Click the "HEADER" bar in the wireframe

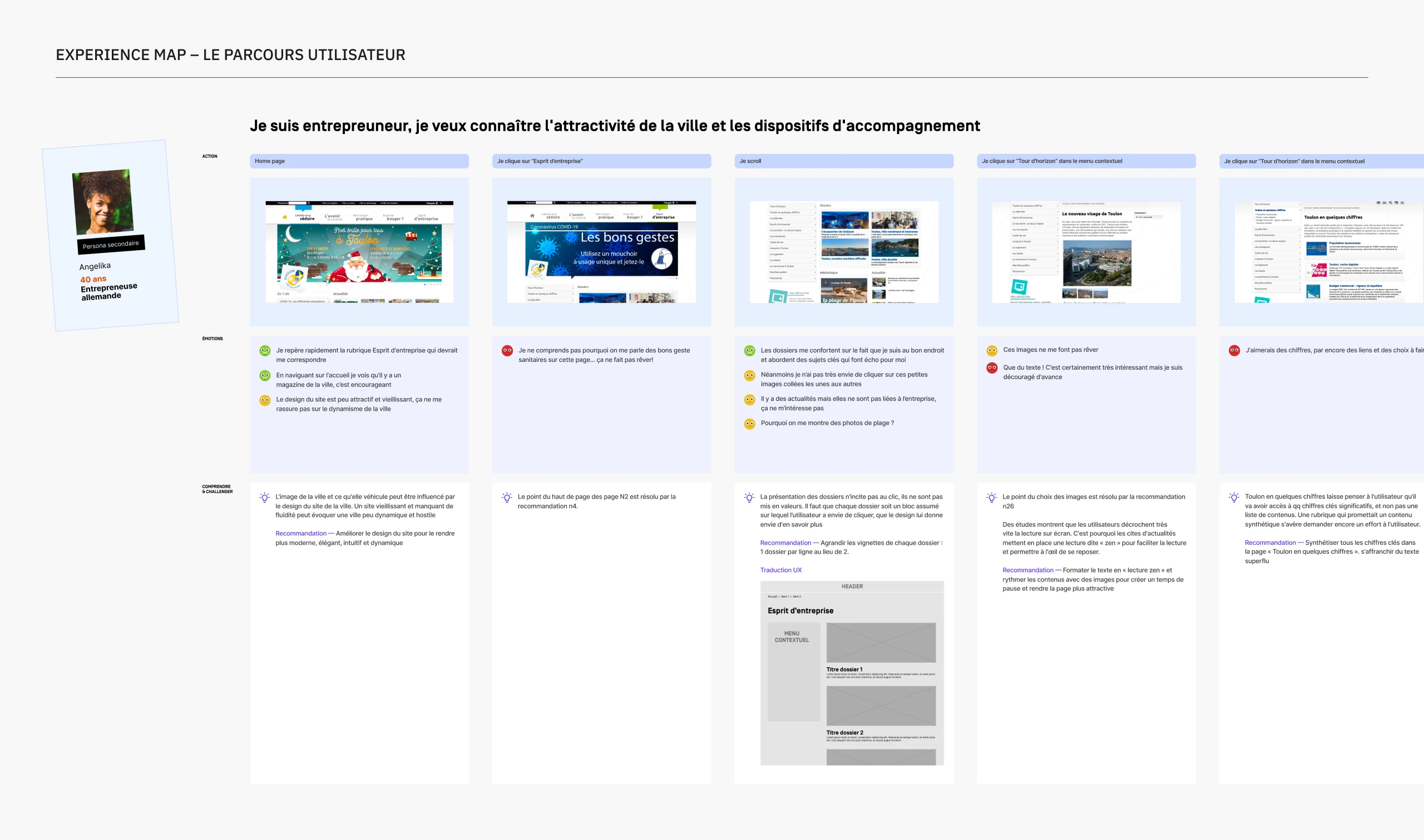click(852, 586)
